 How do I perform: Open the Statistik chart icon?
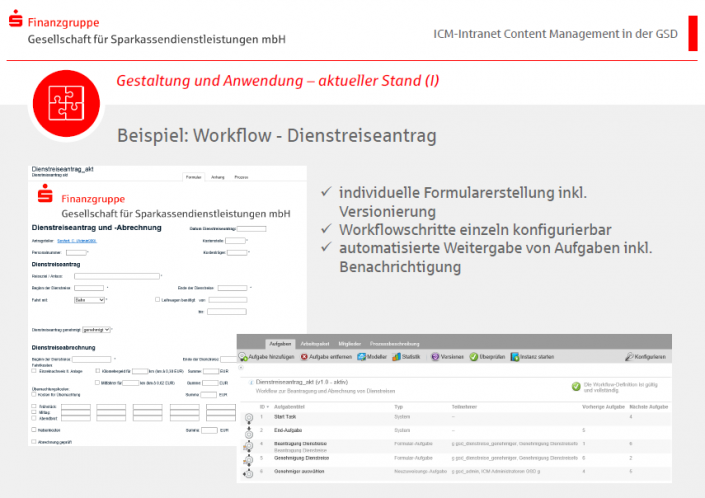pos(396,357)
